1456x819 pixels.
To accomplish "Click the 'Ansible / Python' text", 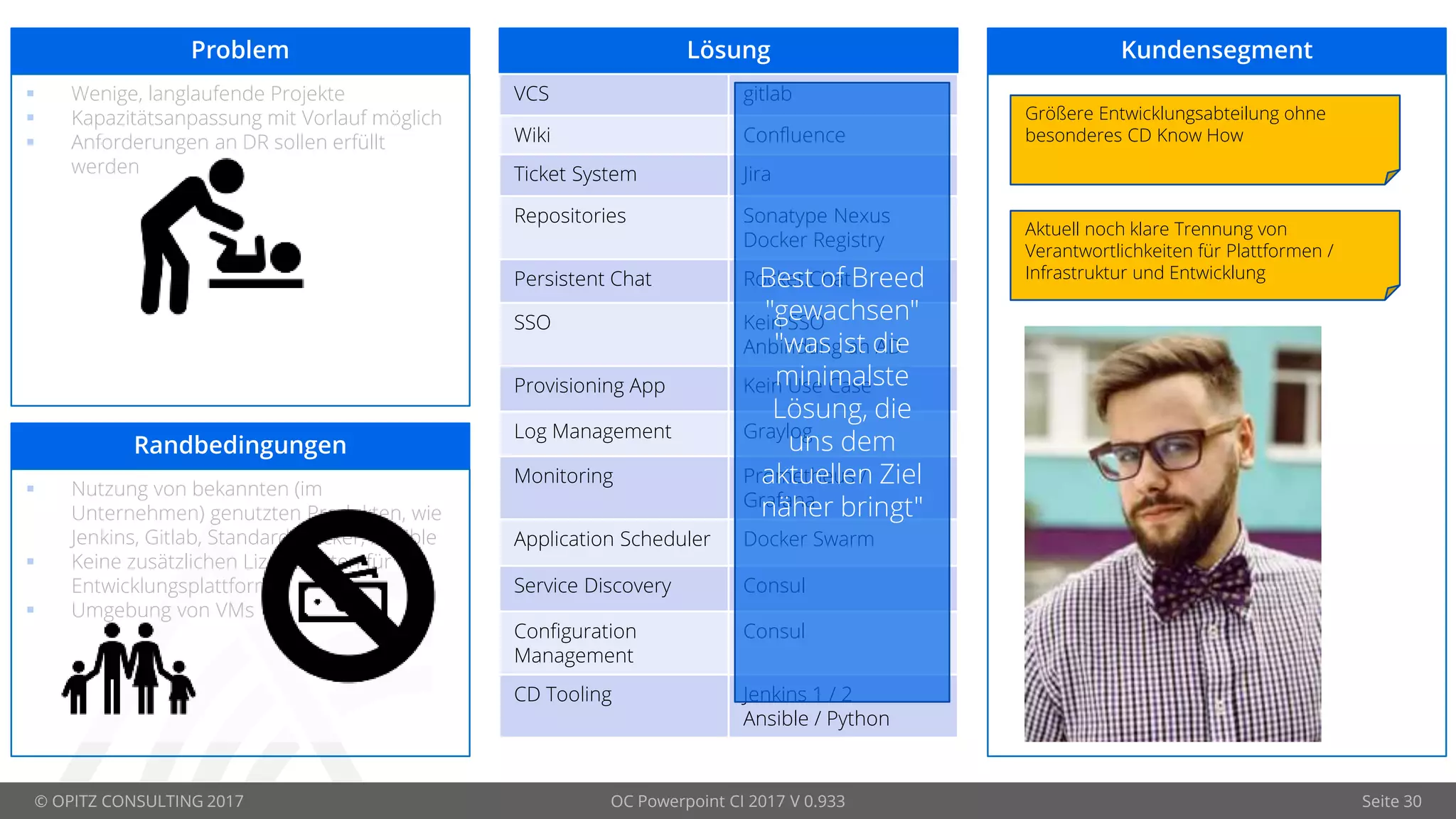I will coord(816,719).
